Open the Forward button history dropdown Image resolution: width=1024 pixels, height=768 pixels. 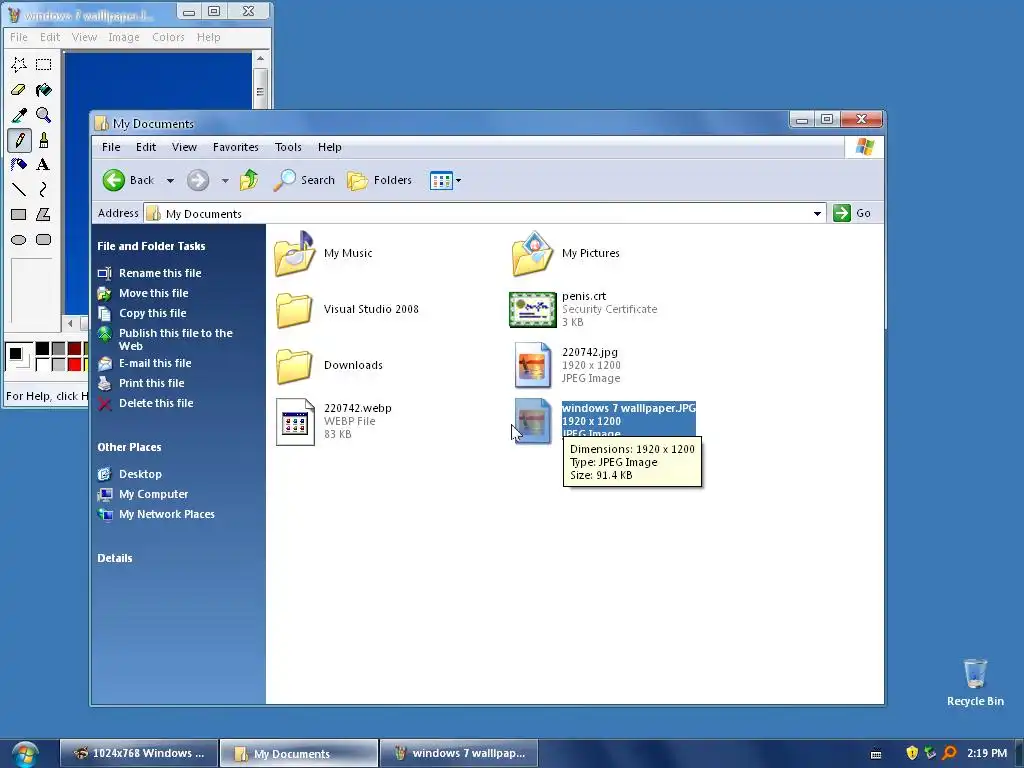(x=225, y=181)
